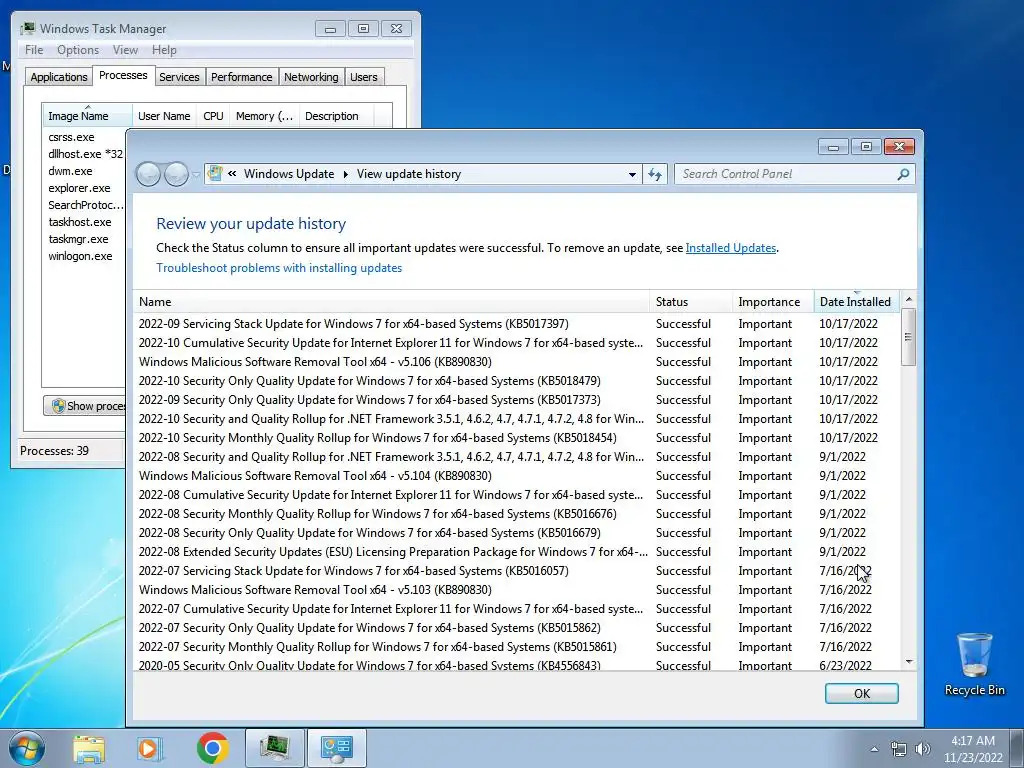Sort by Name column header
The width and height of the screenshot is (1024, 768).
[x=391, y=302]
